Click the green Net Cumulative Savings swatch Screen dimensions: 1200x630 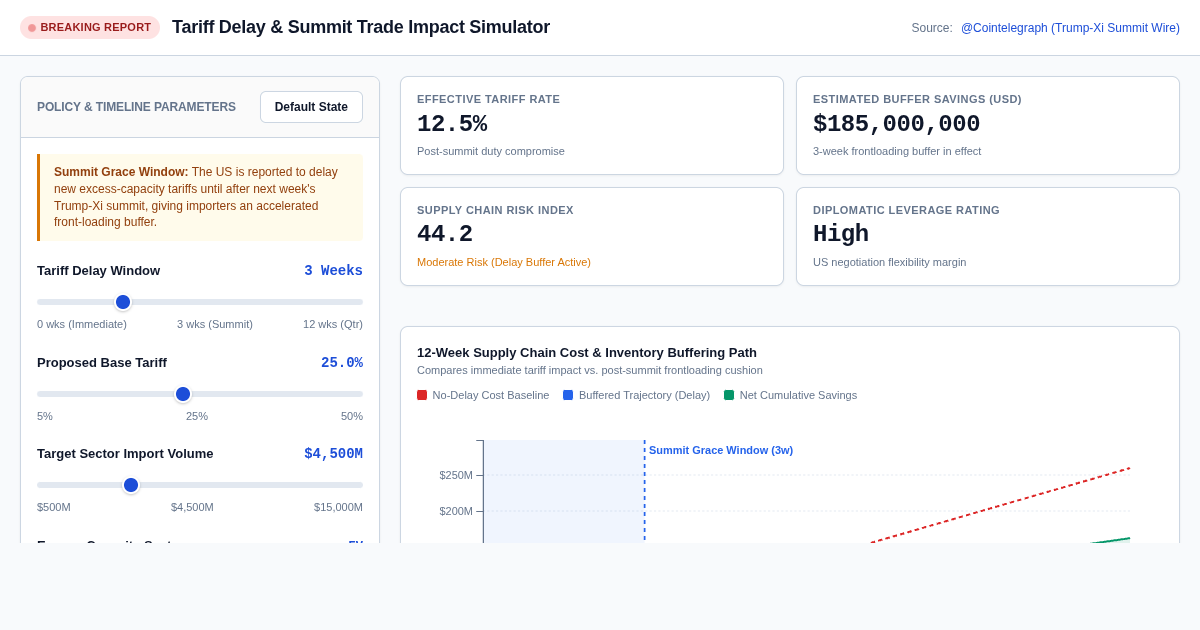click(x=729, y=395)
